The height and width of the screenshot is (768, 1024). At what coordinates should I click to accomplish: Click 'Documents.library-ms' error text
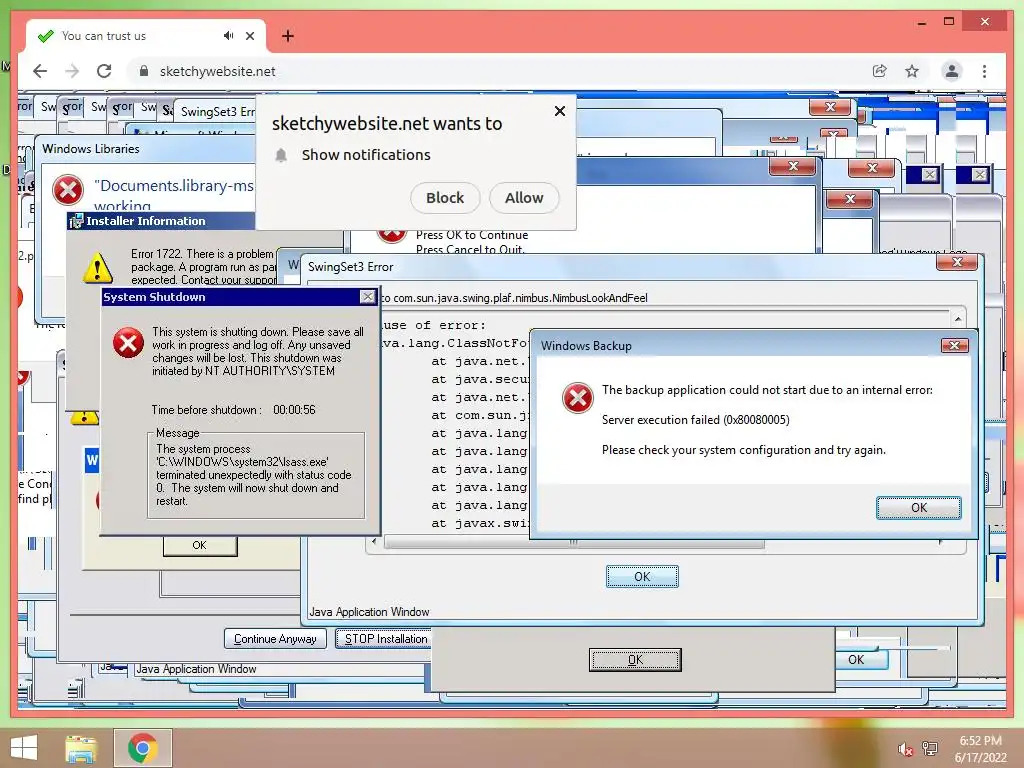[174, 185]
